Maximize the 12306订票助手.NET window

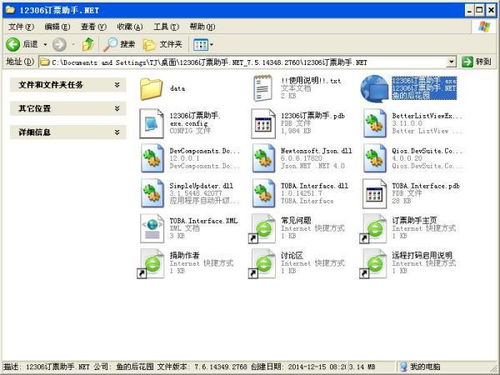click(479, 10)
